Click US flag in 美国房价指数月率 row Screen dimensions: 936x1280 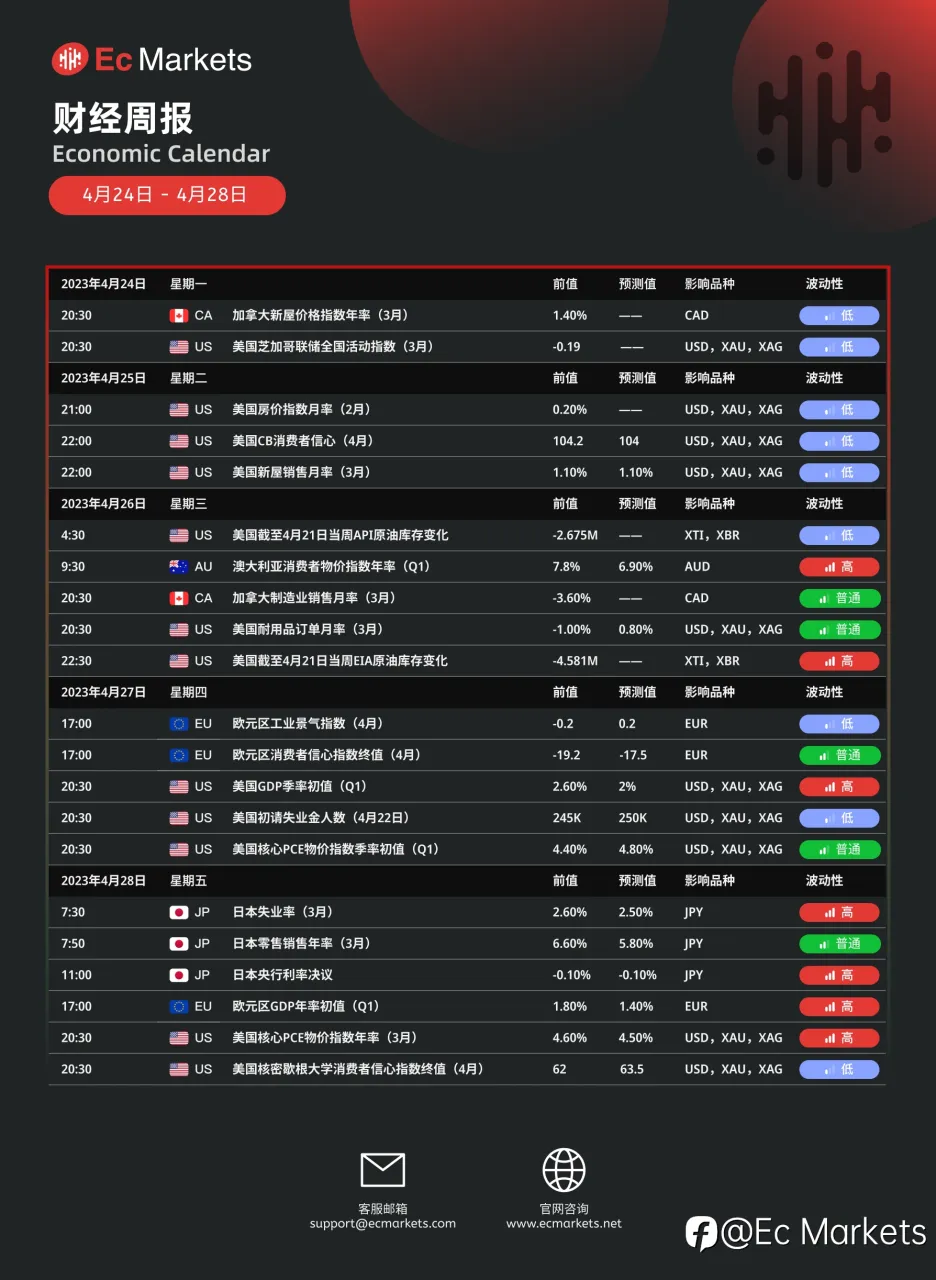point(179,410)
